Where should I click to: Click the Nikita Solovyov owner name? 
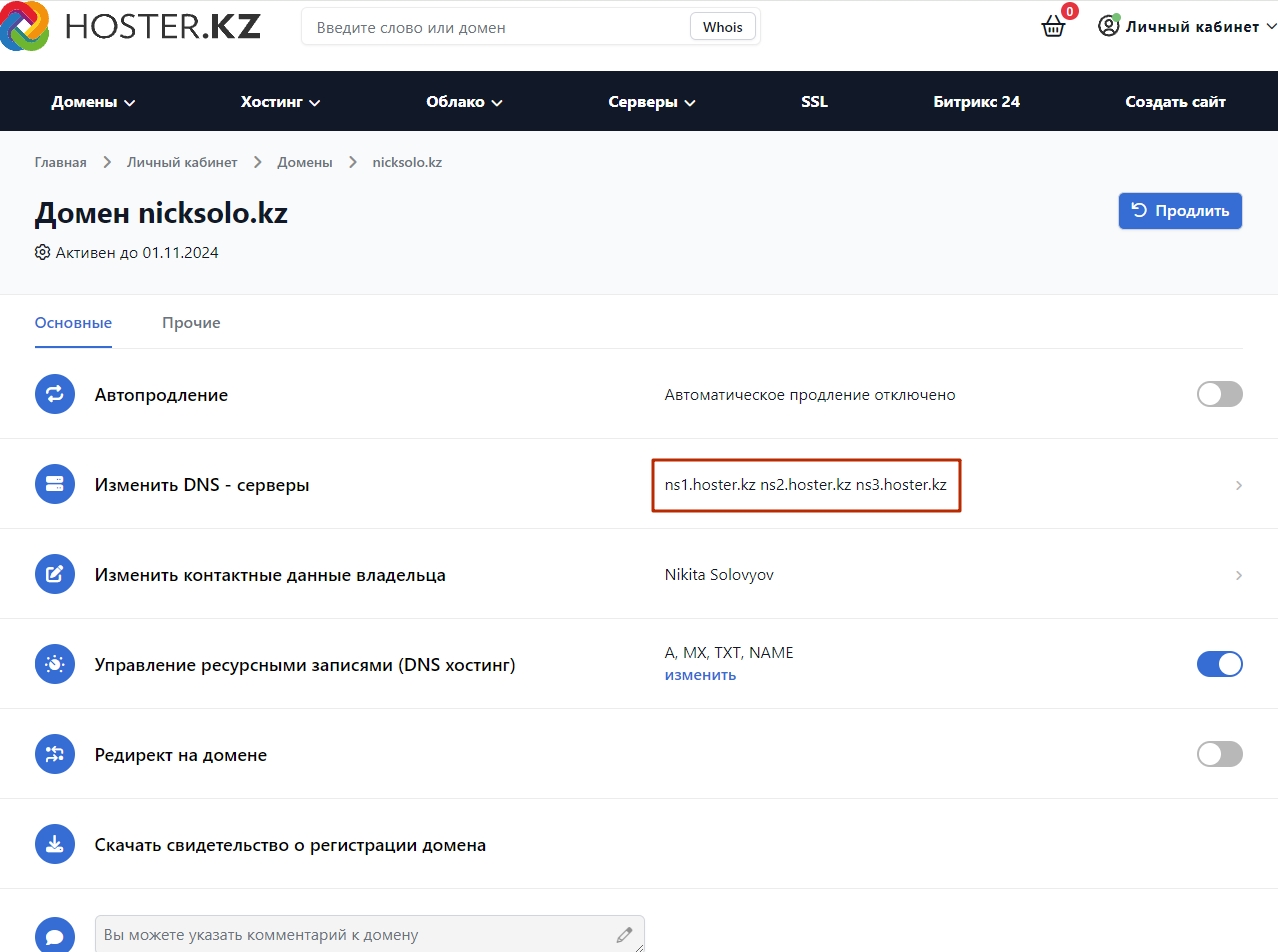[719, 575]
